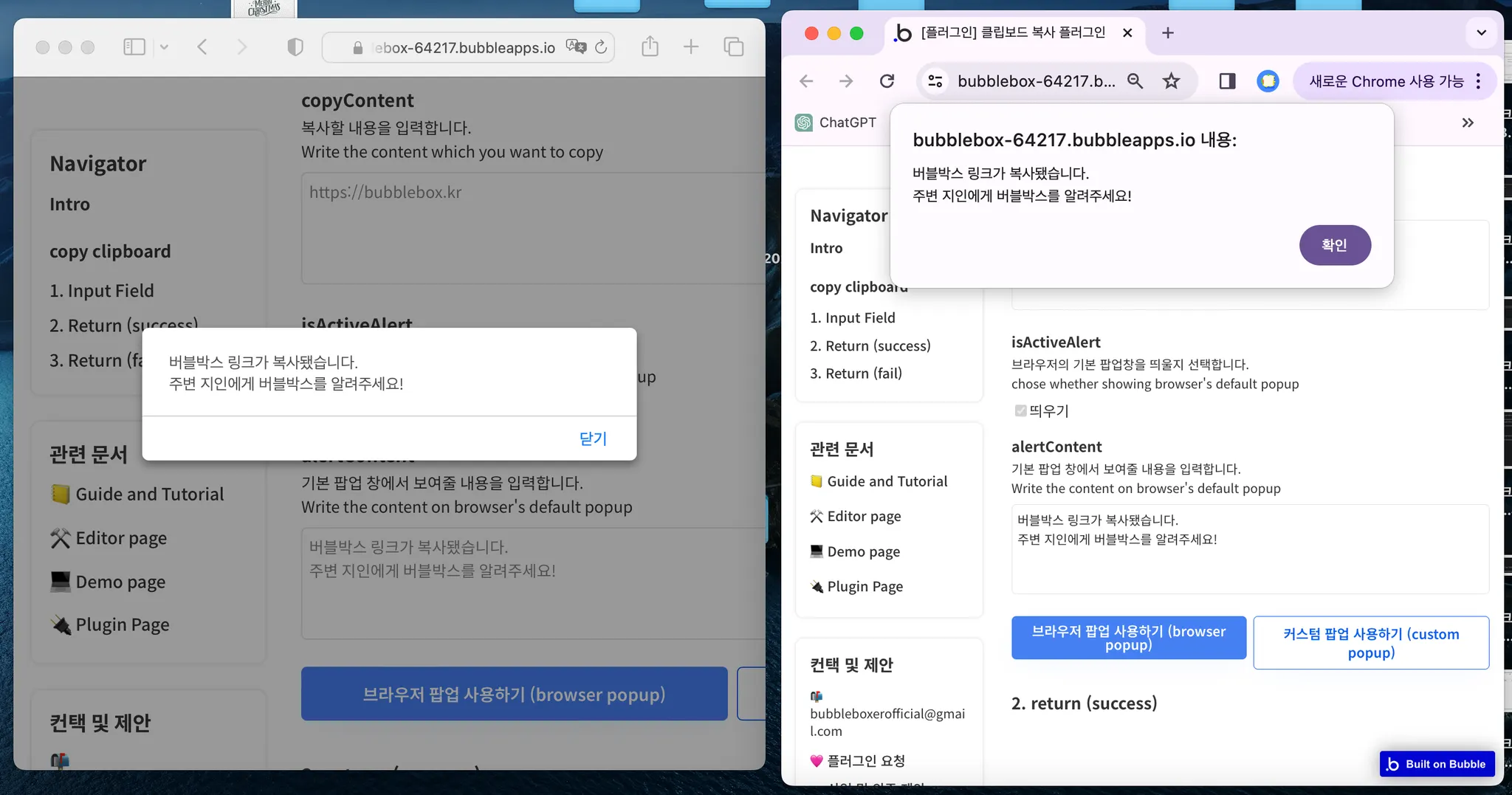Go forward in Safari history
The height and width of the screenshot is (795, 1512).
point(242,47)
